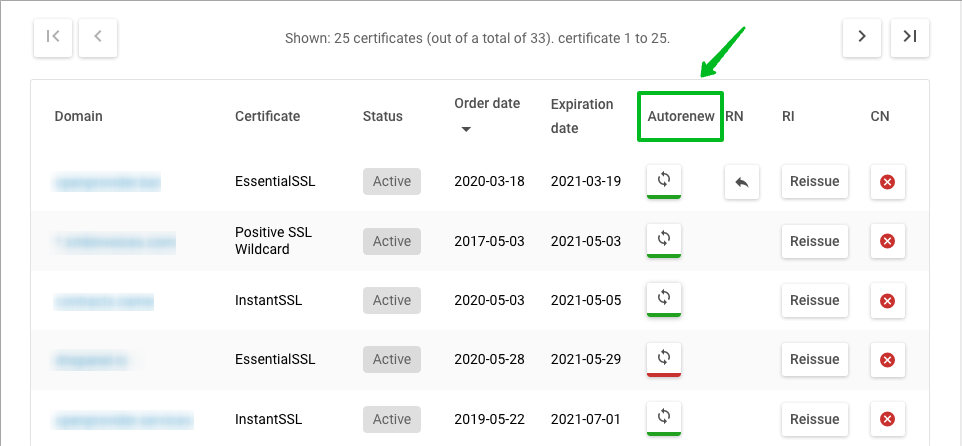Toggle autorenew for Positive SSL Wildcard certificate
The height and width of the screenshot is (446, 962).
click(663, 240)
